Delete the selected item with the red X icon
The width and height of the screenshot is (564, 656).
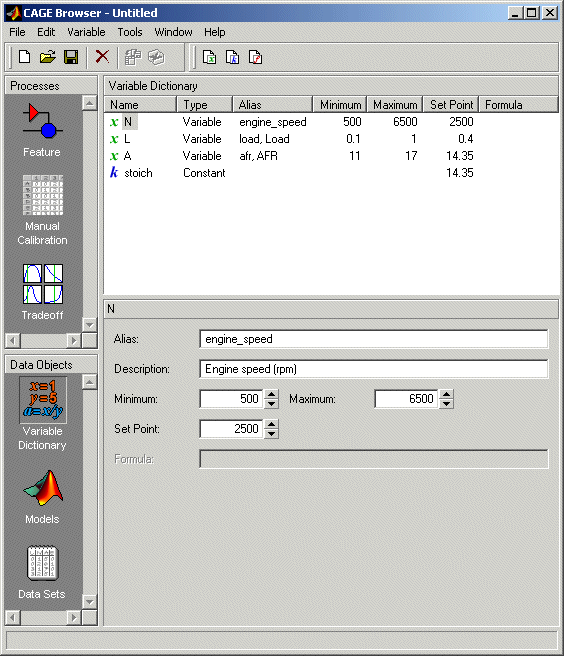pos(102,56)
